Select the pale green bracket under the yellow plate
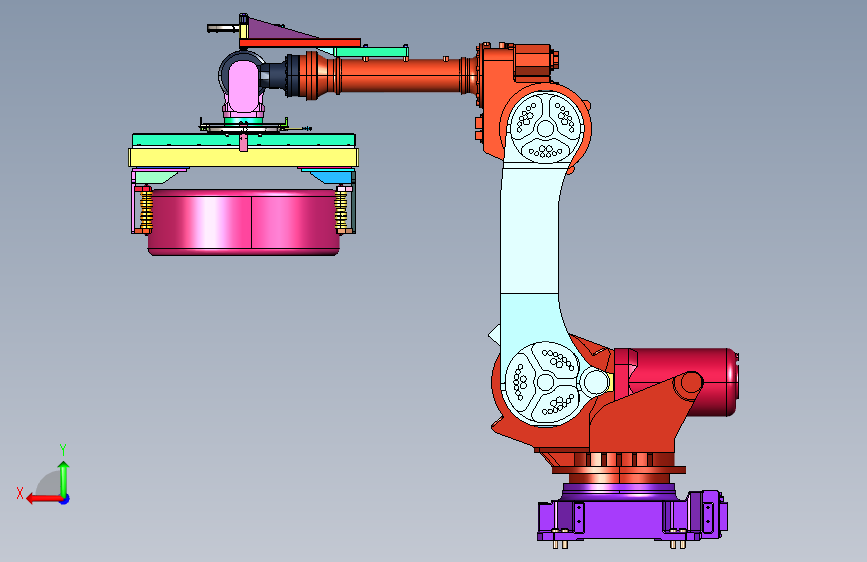The image size is (867, 562). coord(156,177)
